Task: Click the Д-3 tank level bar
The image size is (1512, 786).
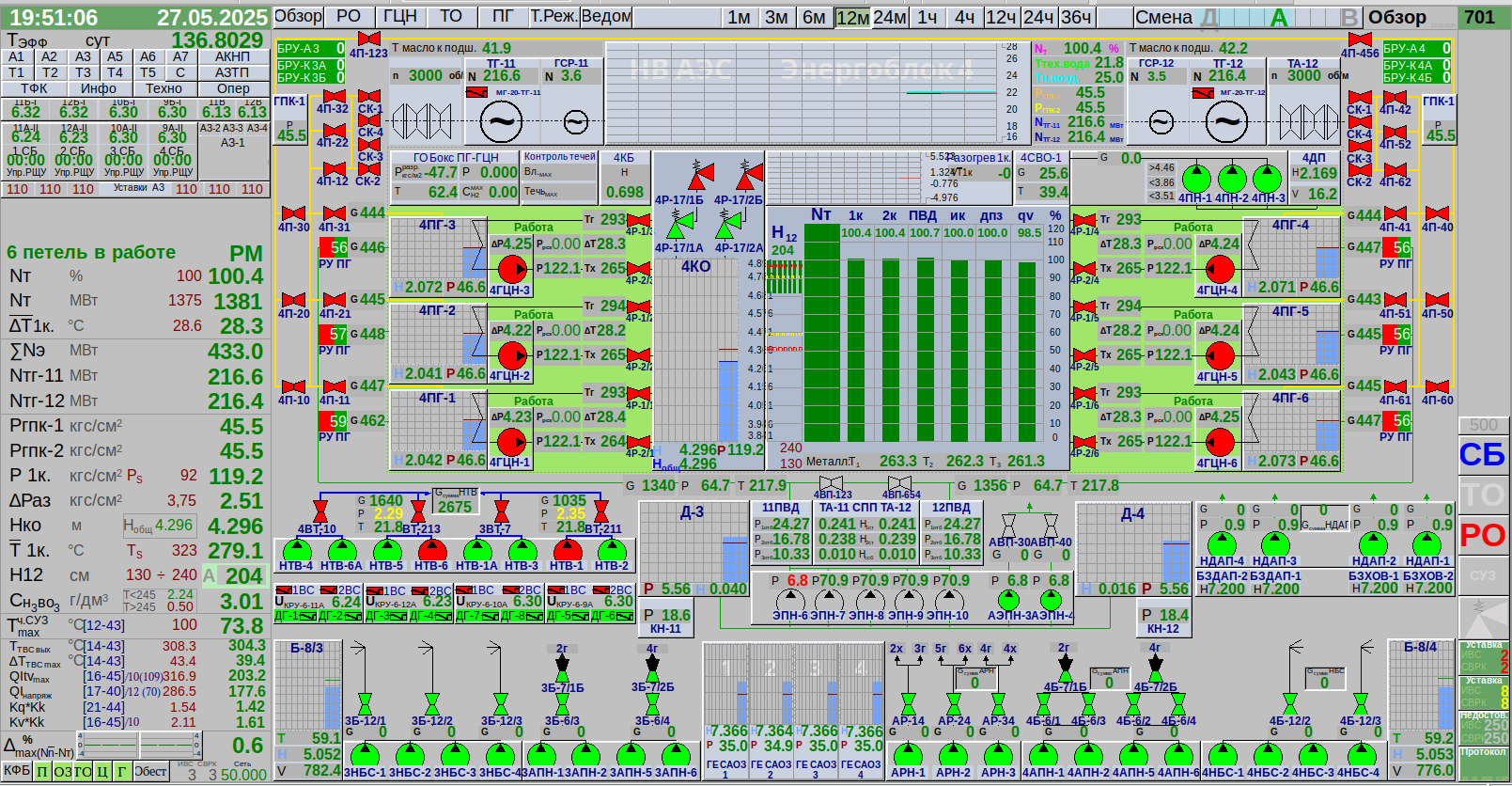Action: click(x=734, y=560)
